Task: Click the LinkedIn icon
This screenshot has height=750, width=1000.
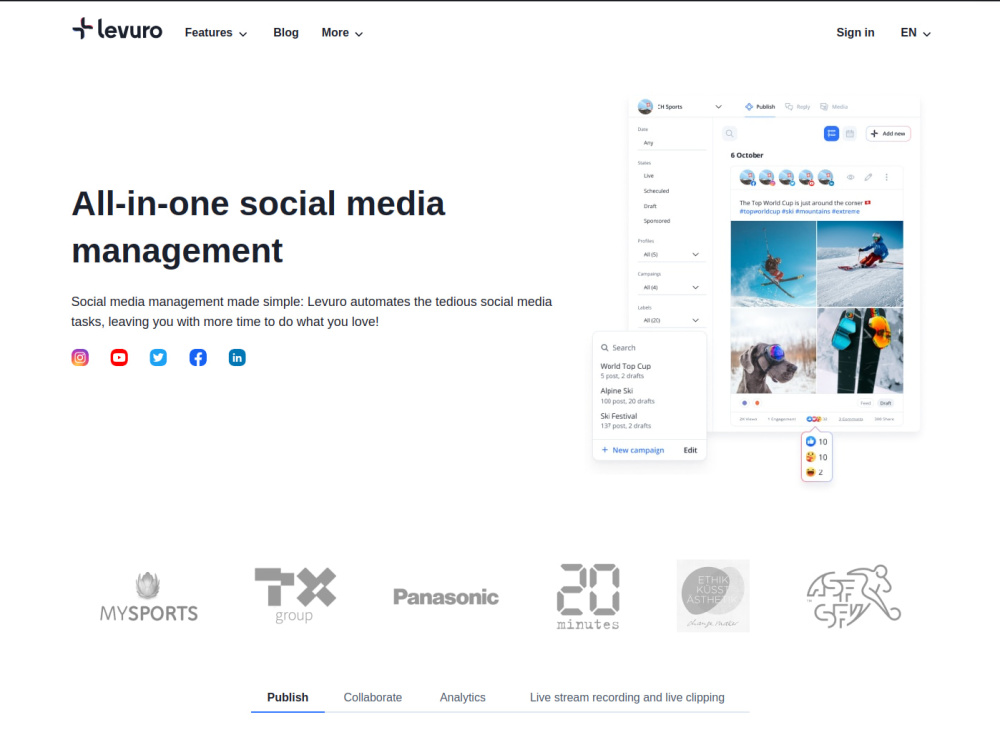Action: [237, 358]
